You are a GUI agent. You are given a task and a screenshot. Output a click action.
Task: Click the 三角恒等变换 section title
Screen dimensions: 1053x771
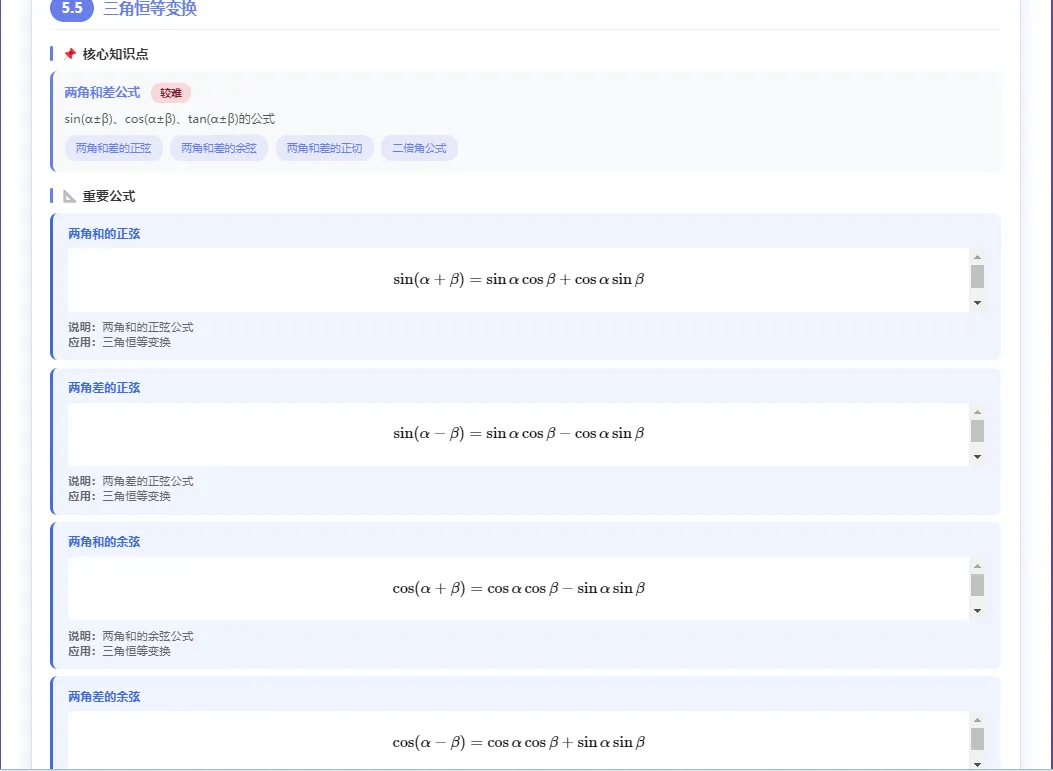click(150, 9)
